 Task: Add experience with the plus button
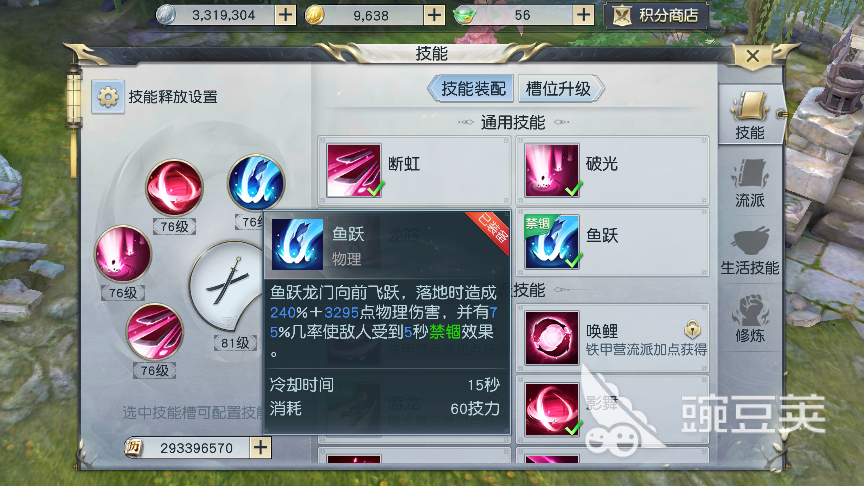click(x=260, y=447)
